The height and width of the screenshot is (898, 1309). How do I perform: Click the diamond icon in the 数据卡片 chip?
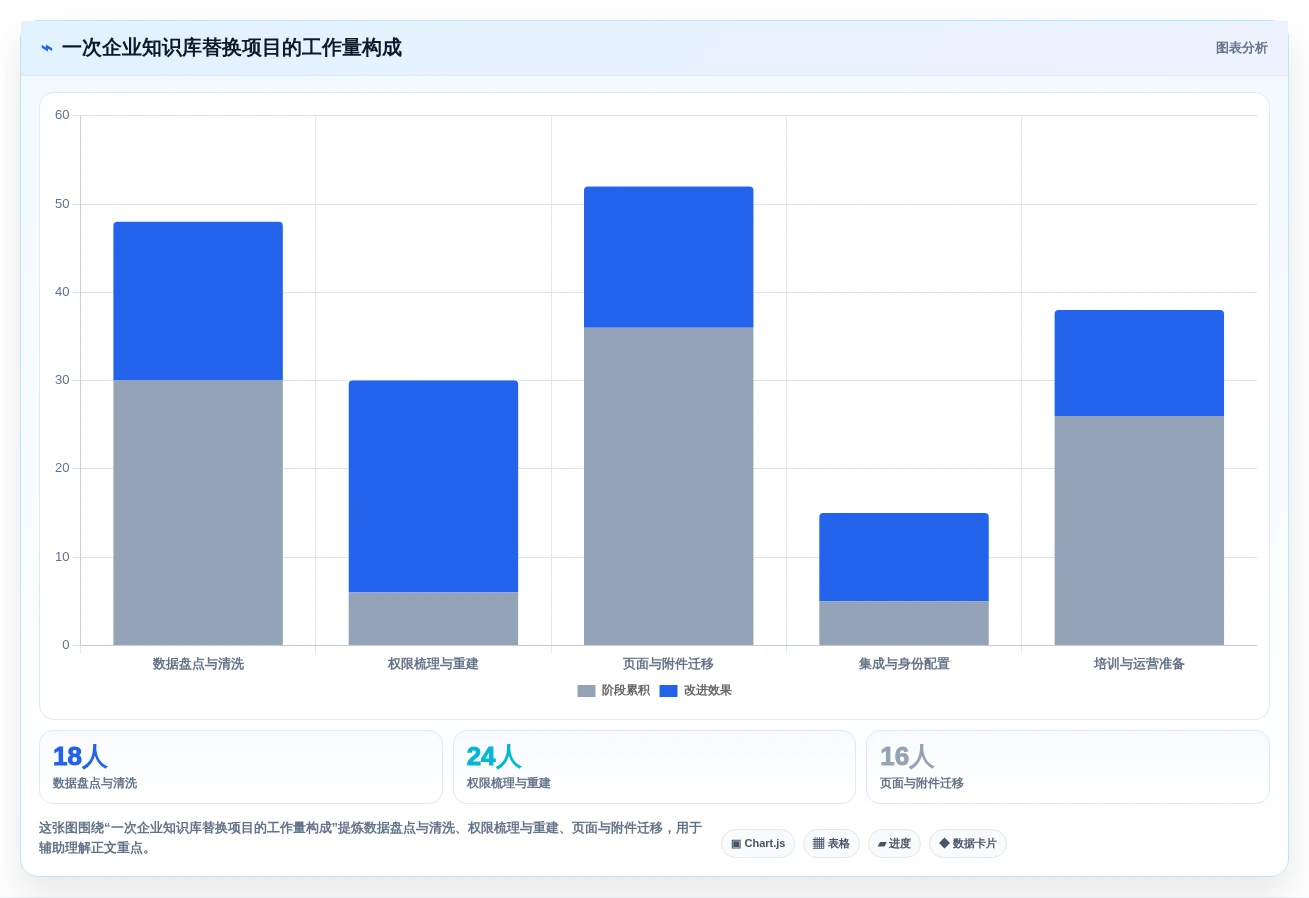(x=944, y=844)
